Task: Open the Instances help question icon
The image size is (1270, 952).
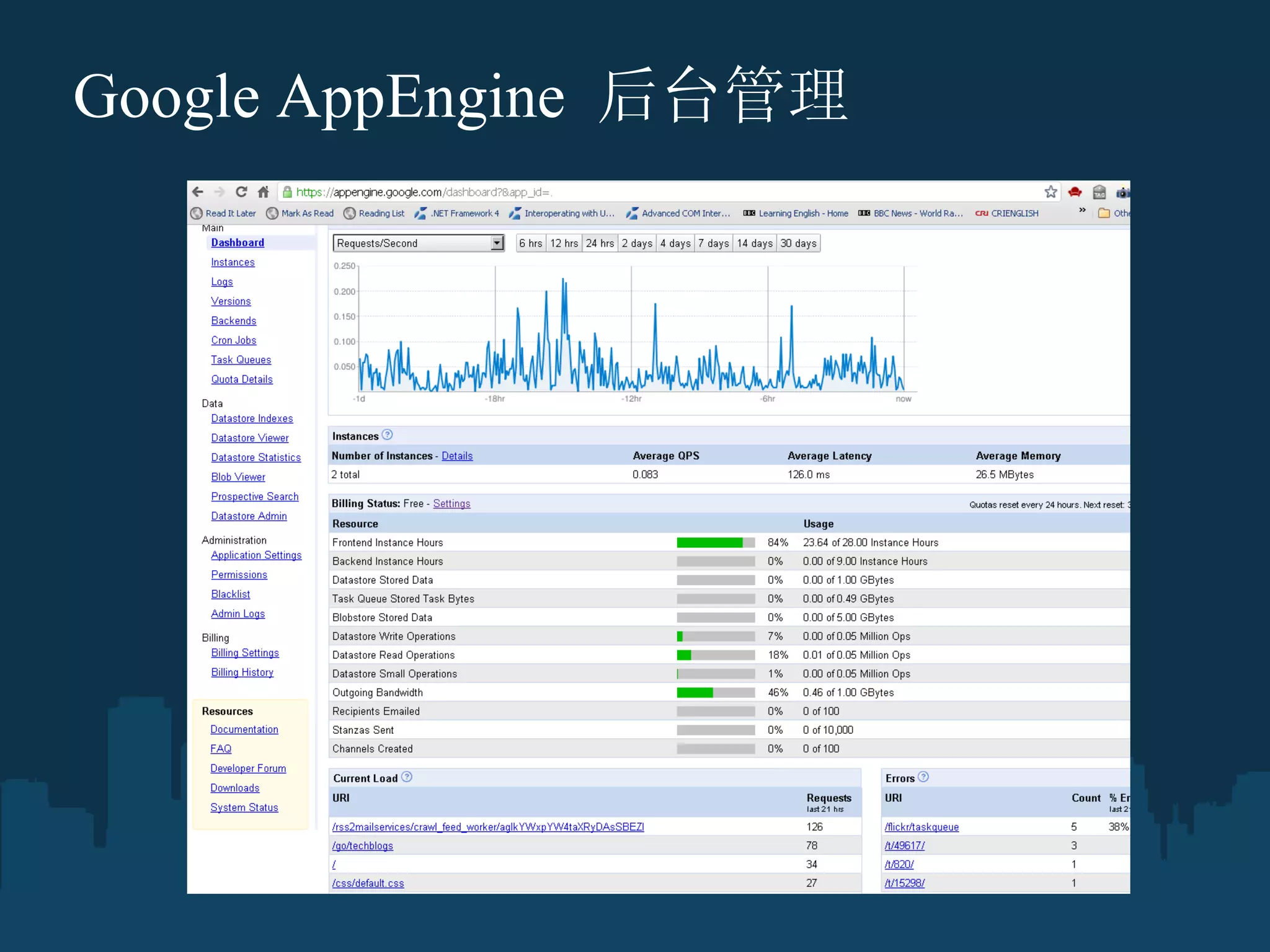Action: point(388,435)
